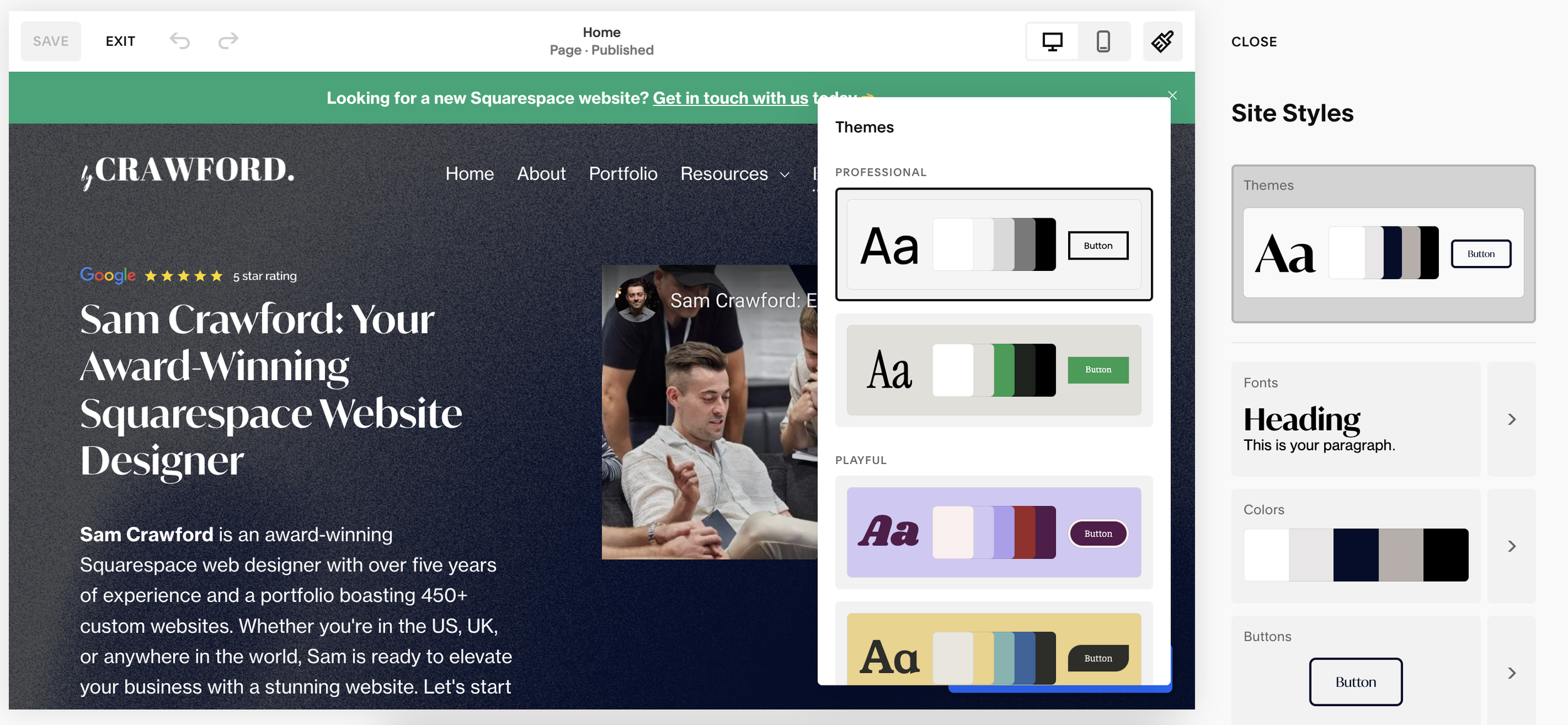Image resolution: width=1568 pixels, height=725 pixels.
Task: Open the Portfolio navigation item
Action: (x=623, y=174)
